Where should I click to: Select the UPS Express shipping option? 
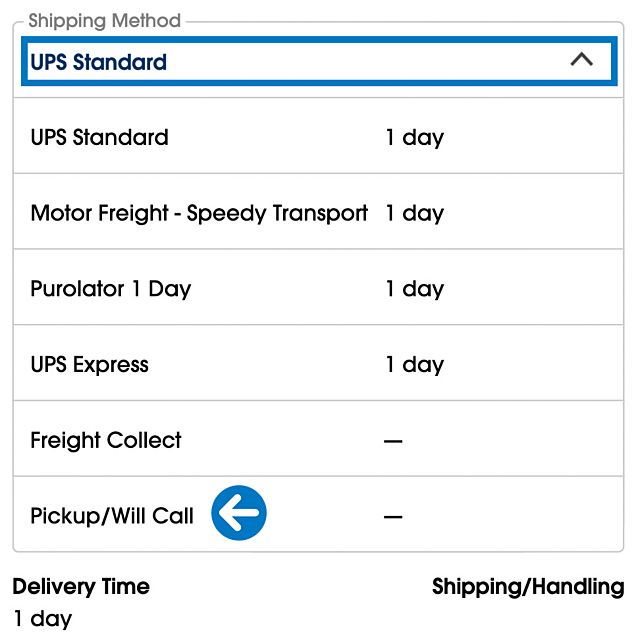click(89, 365)
